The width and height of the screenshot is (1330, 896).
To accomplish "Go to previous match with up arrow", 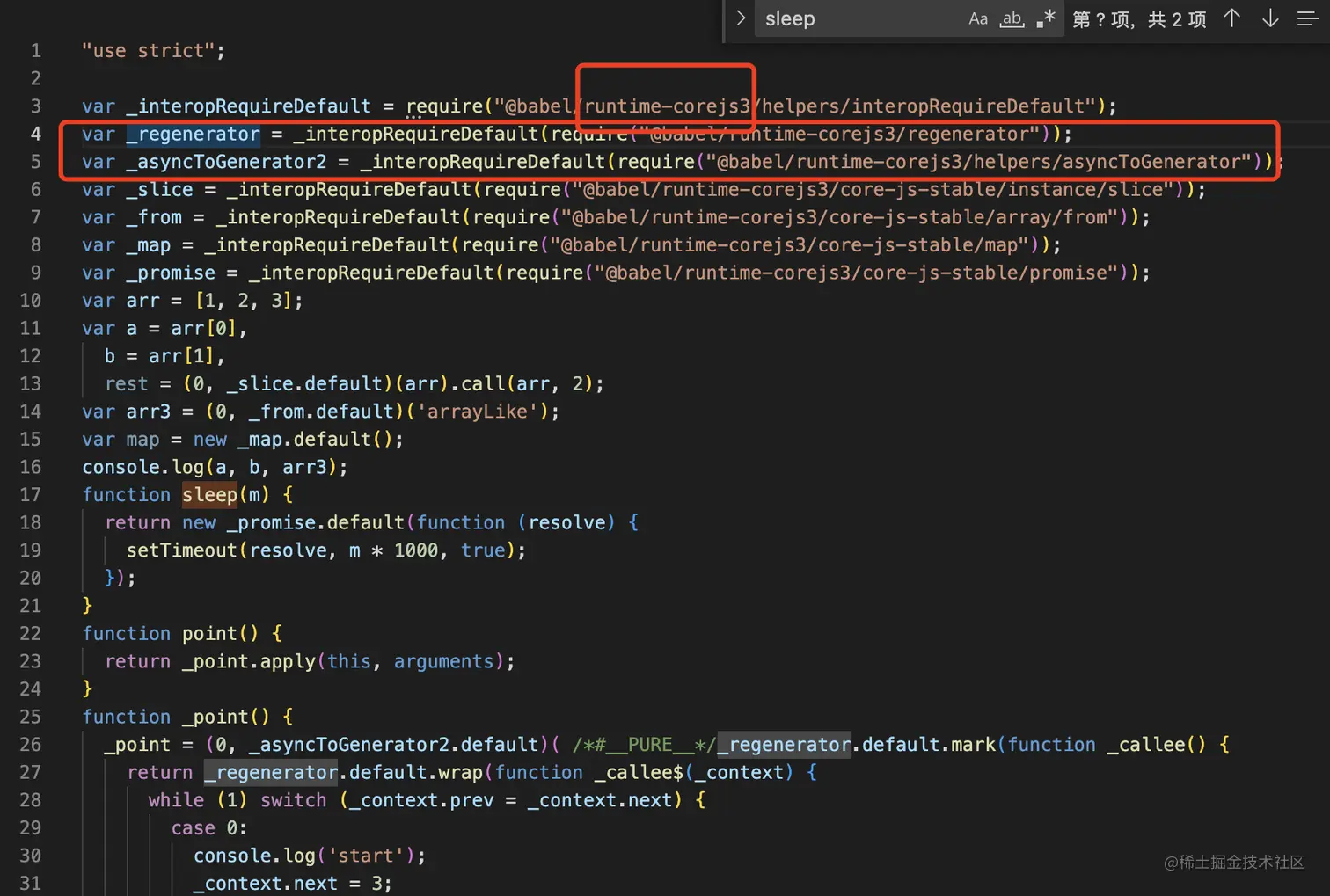I will (1232, 18).
